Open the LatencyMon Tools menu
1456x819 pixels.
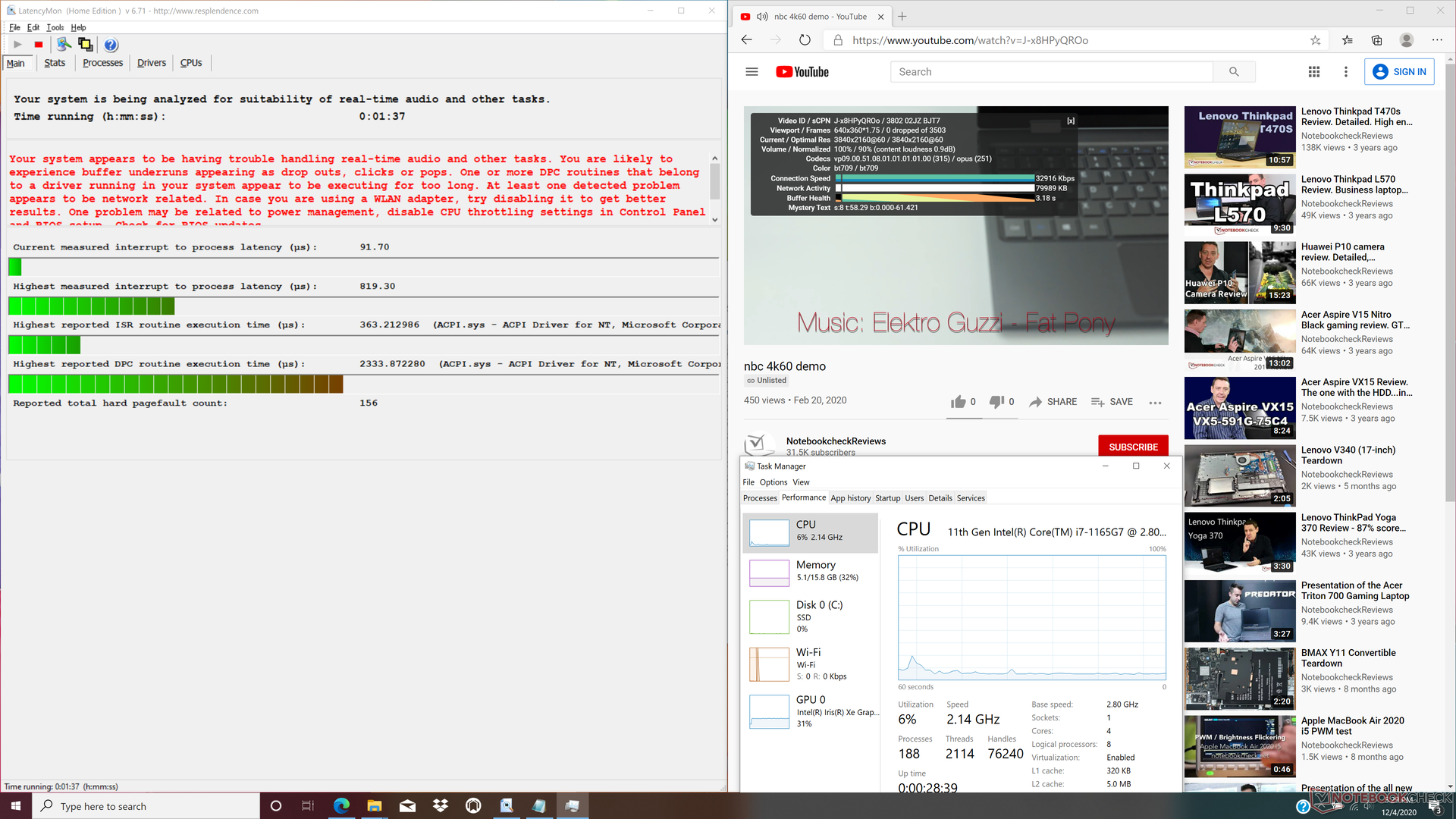[55, 27]
